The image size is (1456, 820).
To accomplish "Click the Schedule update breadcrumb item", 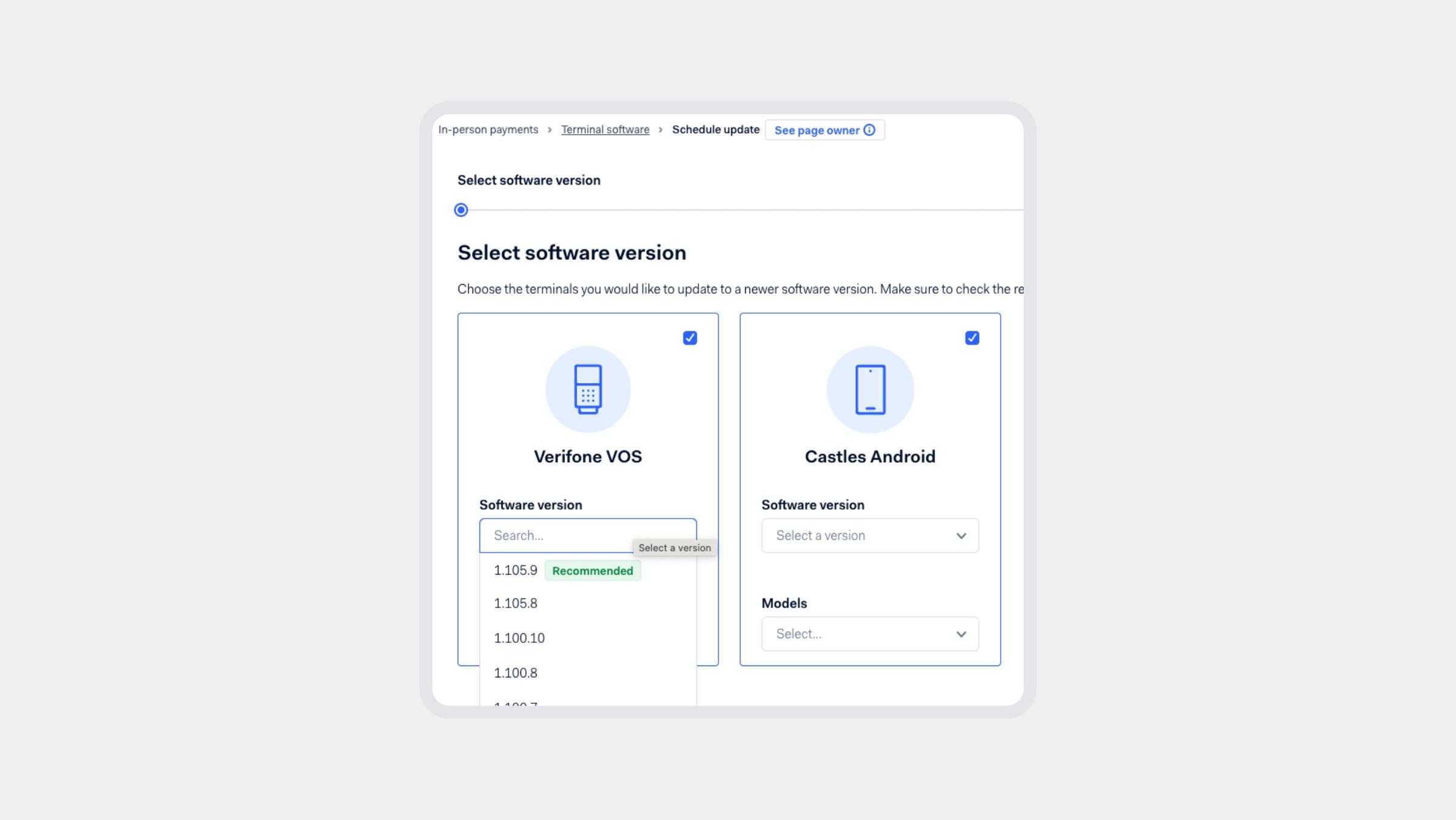I will coord(715,129).
